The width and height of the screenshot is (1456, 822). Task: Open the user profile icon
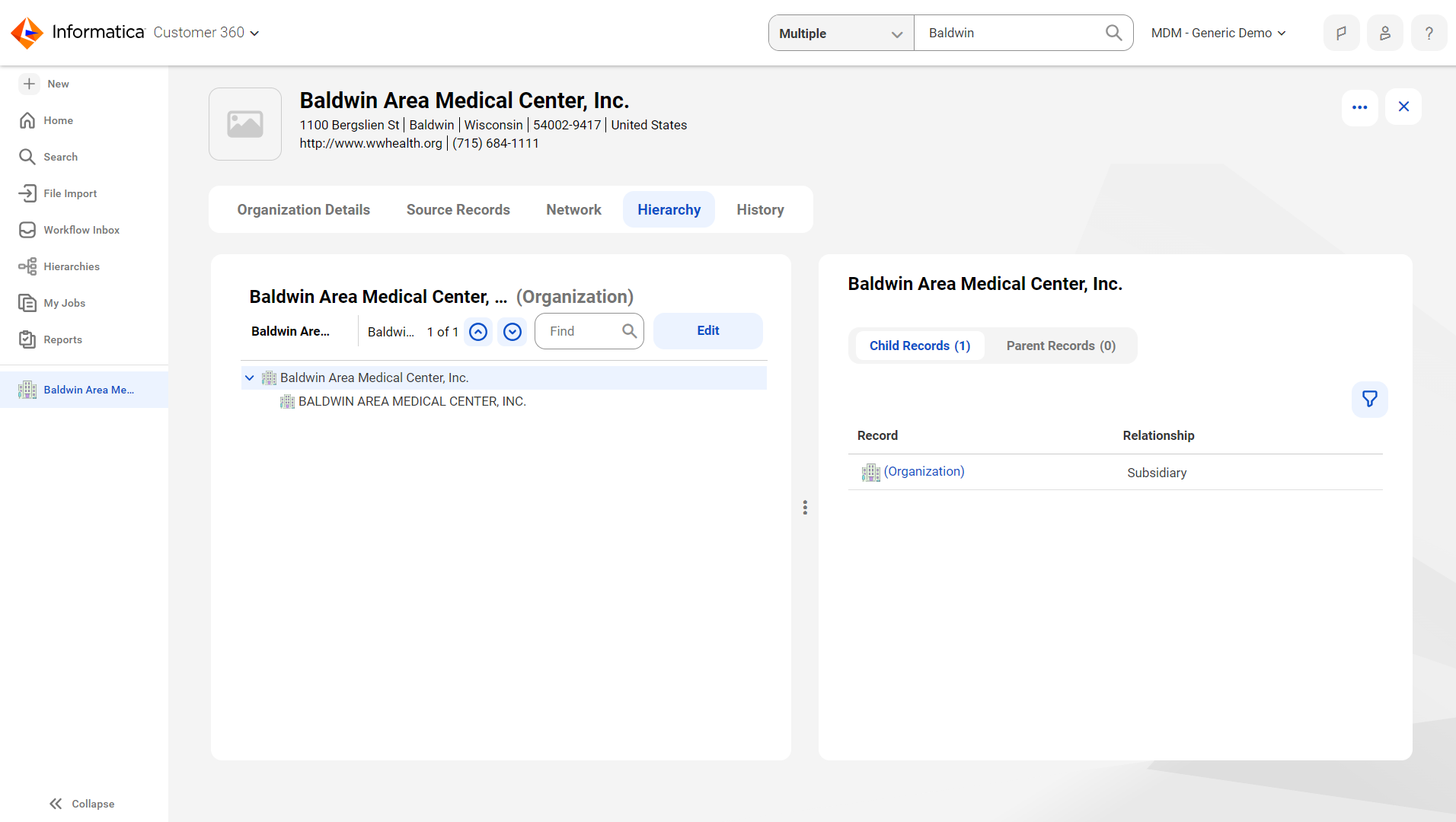(x=1385, y=33)
